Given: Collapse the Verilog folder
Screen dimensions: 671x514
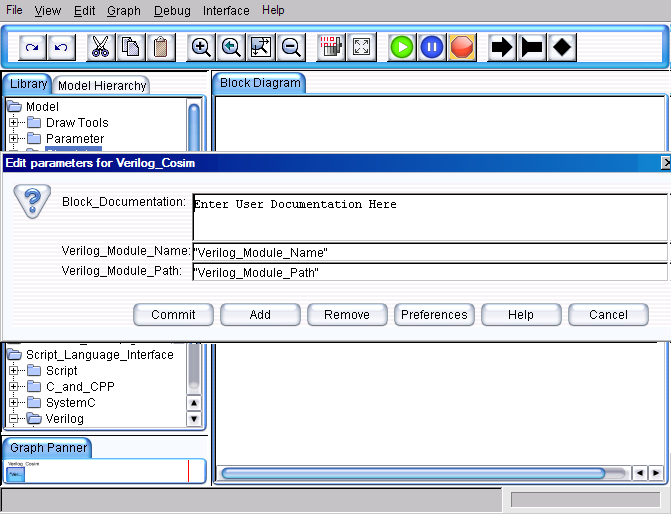Looking at the screenshot, I should [x=13, y=419].
